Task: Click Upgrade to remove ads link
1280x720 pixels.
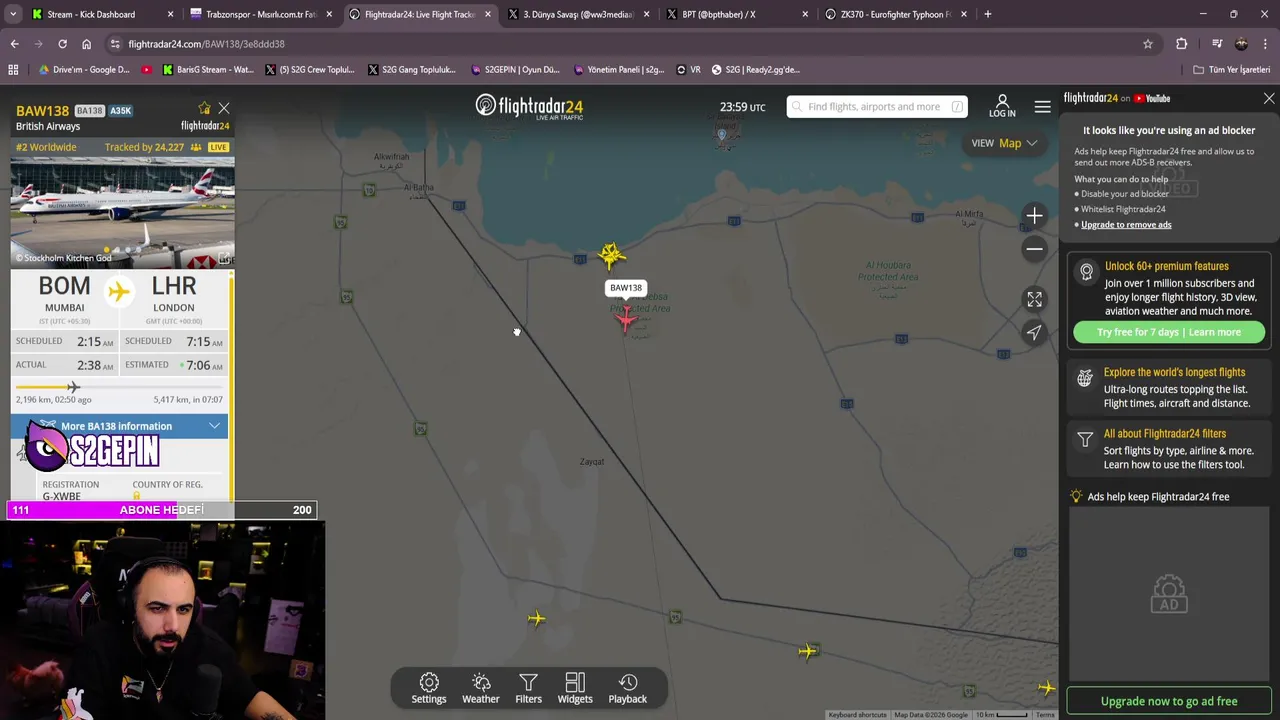Action: click(1126, 224)
